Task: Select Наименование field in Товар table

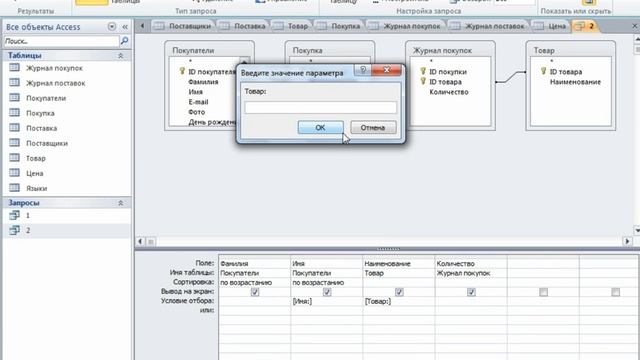Action: (575, 82)
